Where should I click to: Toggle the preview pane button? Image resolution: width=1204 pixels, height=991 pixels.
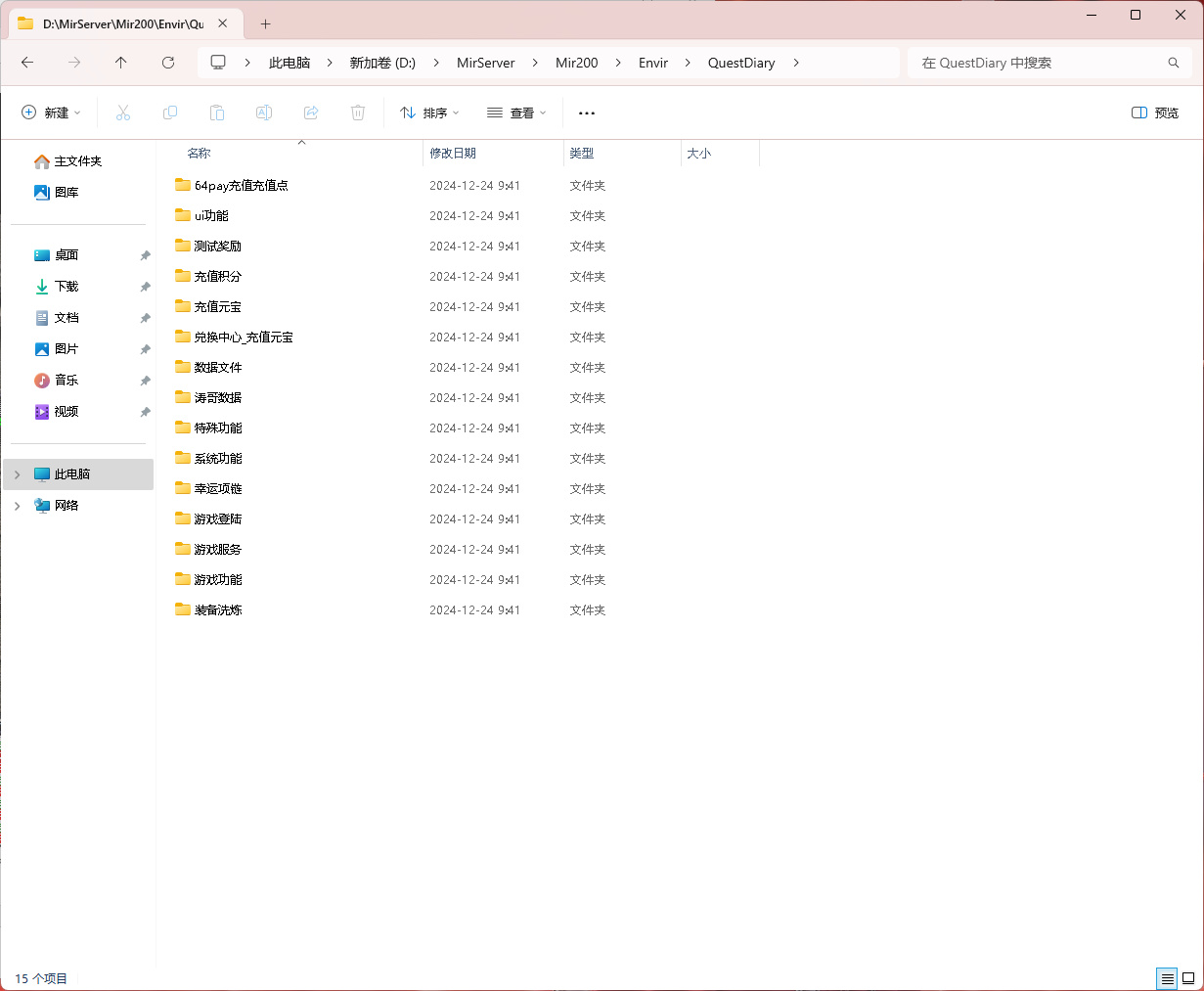coord(1155,113)
